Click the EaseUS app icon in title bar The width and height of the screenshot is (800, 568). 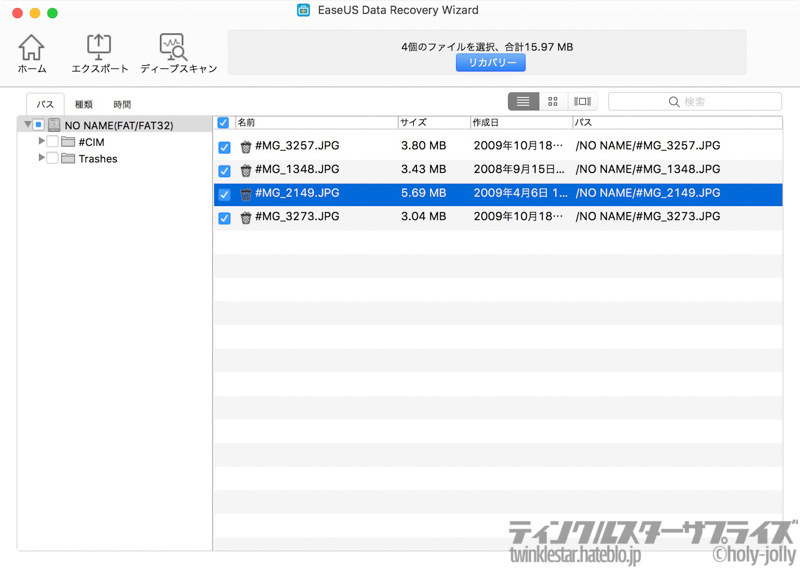coord(304,10)
